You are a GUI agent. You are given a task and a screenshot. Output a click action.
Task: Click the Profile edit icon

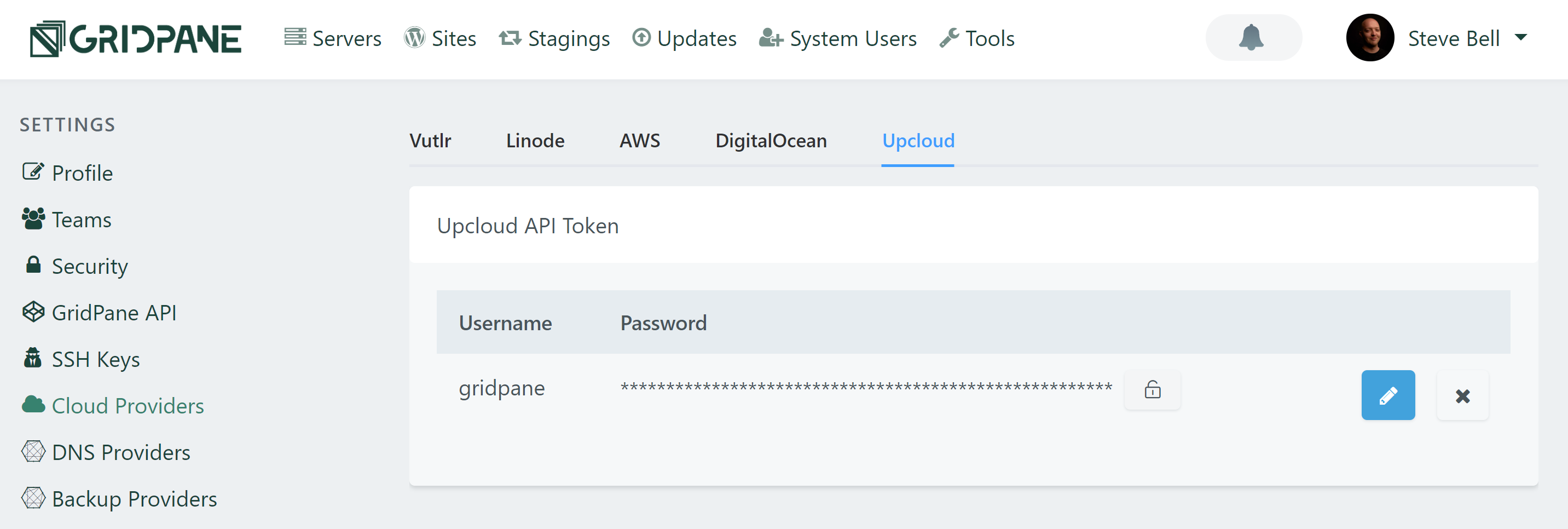(x=33, y=171)
